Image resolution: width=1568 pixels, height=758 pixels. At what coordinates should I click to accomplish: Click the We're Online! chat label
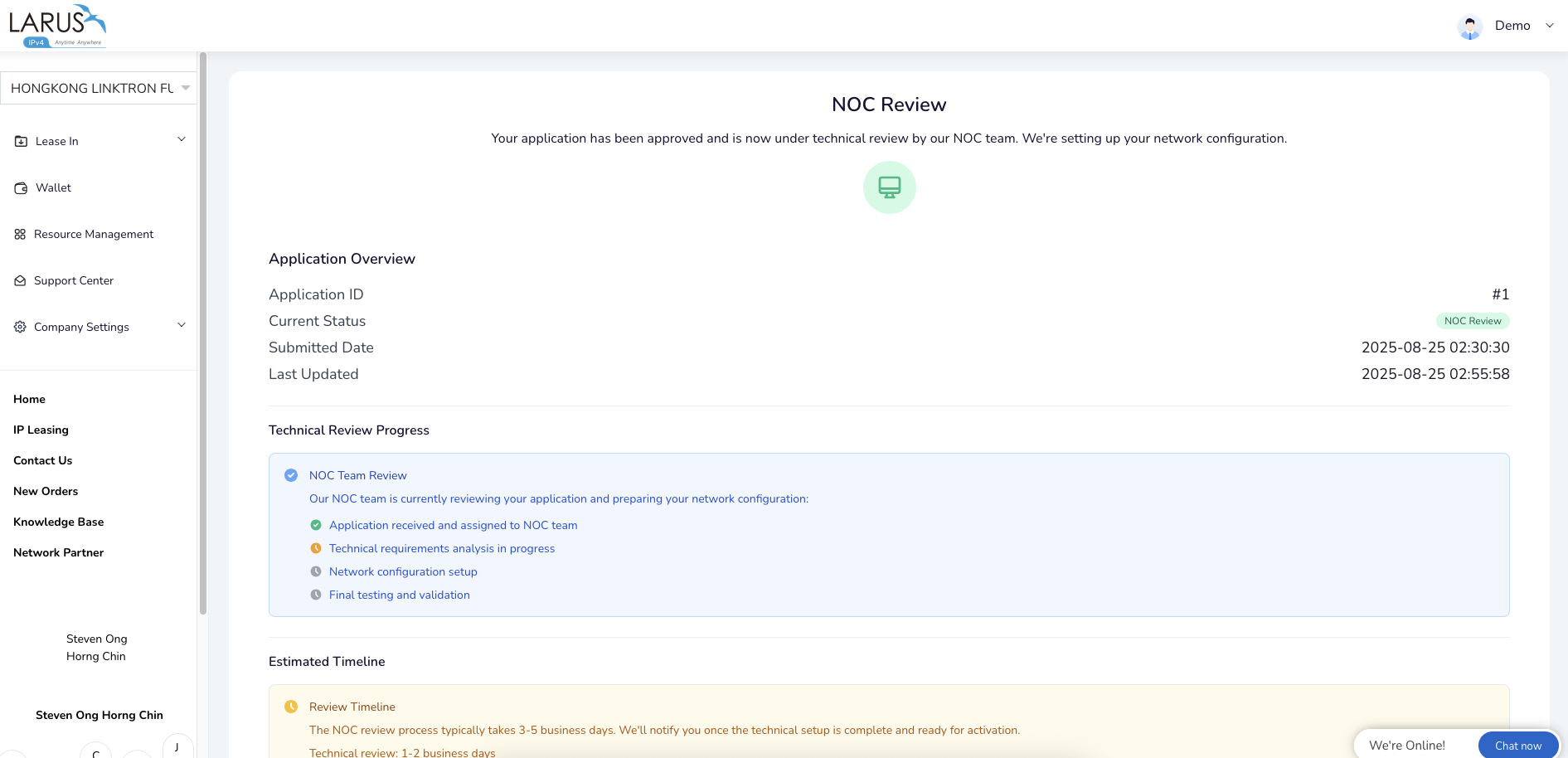[1407, 746]
